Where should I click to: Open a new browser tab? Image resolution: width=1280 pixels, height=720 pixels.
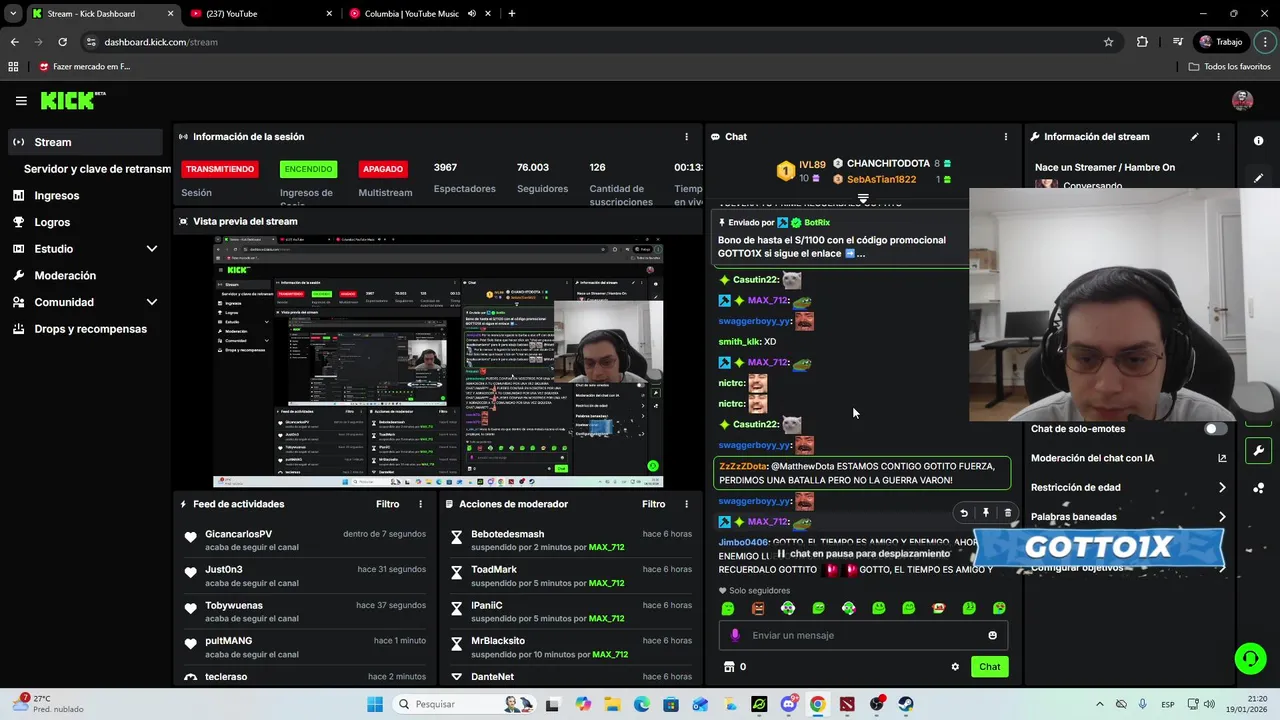(x=512, y=14)
